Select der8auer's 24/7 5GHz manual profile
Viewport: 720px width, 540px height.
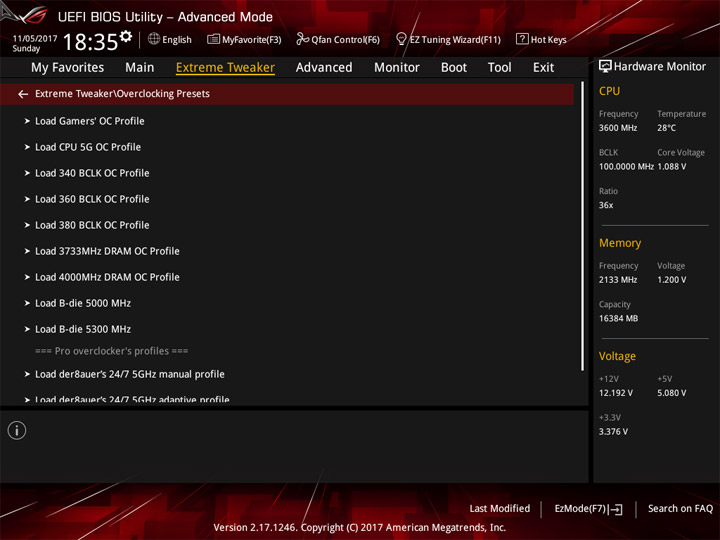pos(129,374)
